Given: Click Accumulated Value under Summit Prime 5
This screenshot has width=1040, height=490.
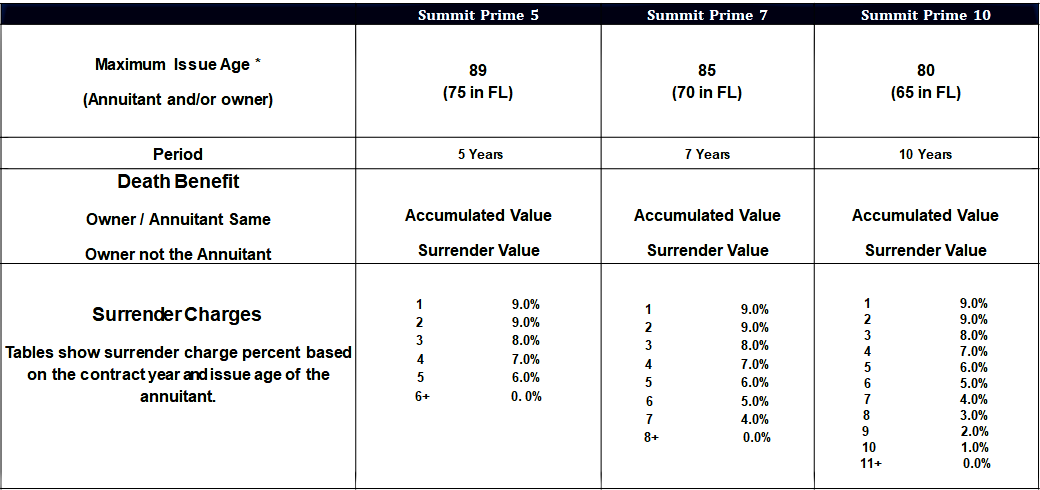Looking at the screenshot, I should [x=478, y=215].
